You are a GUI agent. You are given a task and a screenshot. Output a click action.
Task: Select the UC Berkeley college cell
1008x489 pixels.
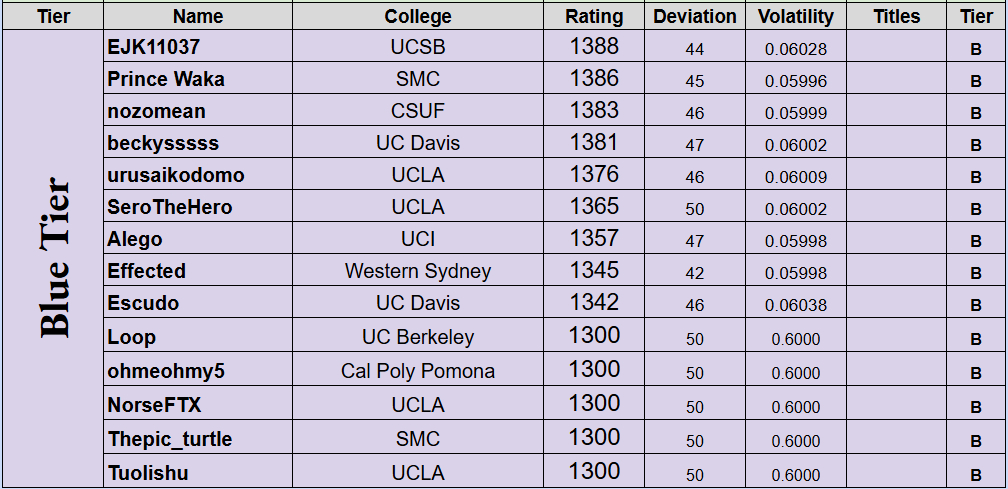tap(418, 337)
